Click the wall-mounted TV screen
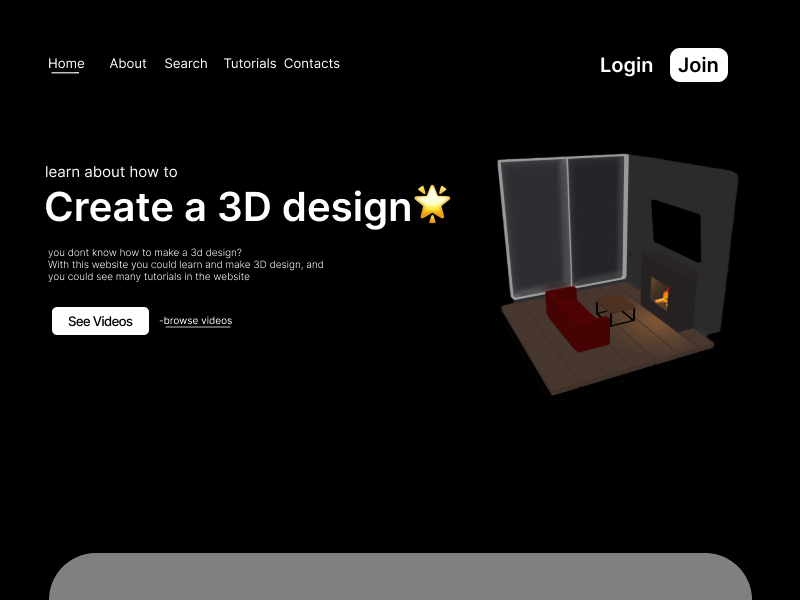 [676, 226]
